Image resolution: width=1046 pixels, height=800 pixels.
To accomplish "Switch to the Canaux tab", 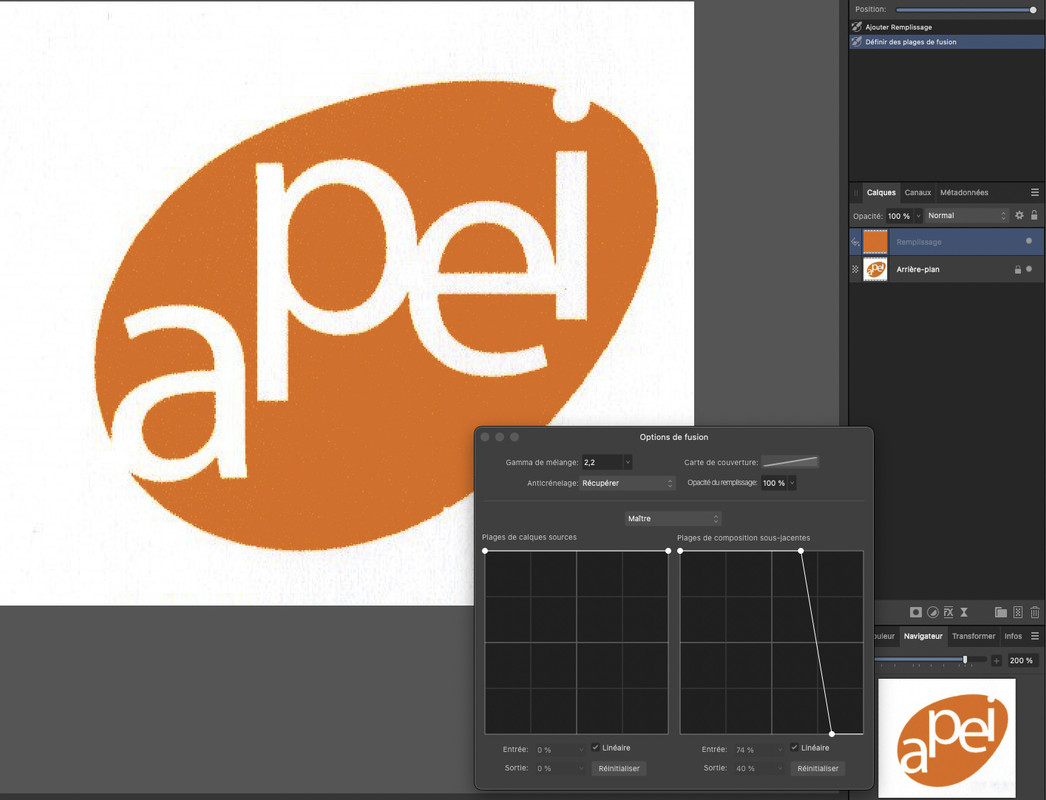I will [x=917, y=192].
